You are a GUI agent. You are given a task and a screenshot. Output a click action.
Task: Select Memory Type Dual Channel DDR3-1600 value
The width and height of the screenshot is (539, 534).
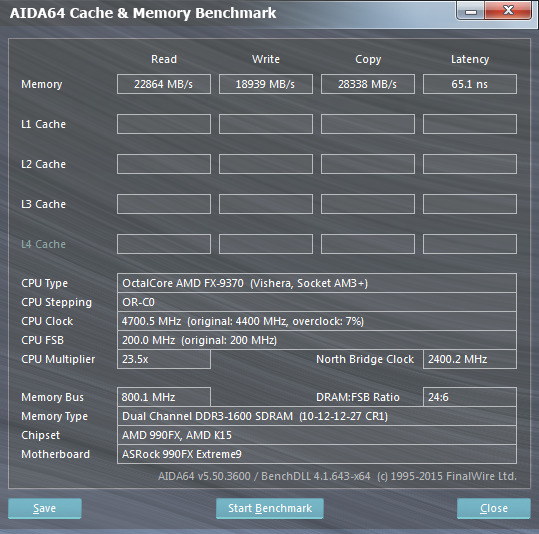[x=317, y=416]
